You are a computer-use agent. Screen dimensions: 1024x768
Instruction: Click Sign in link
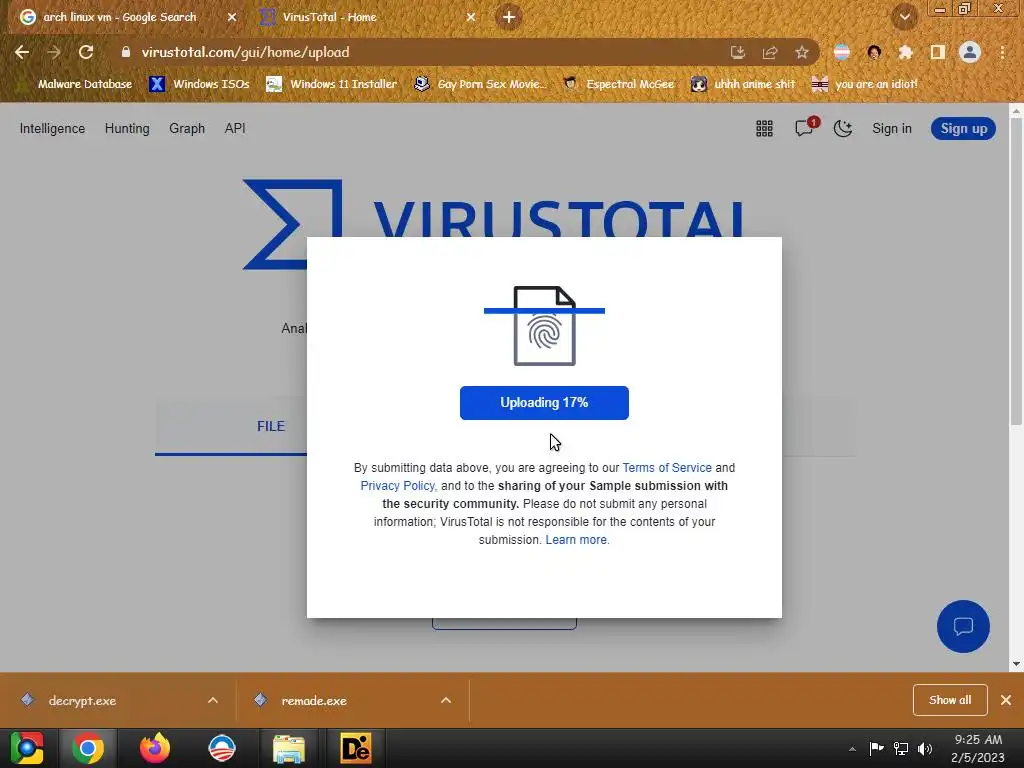(x=891, y=129)
